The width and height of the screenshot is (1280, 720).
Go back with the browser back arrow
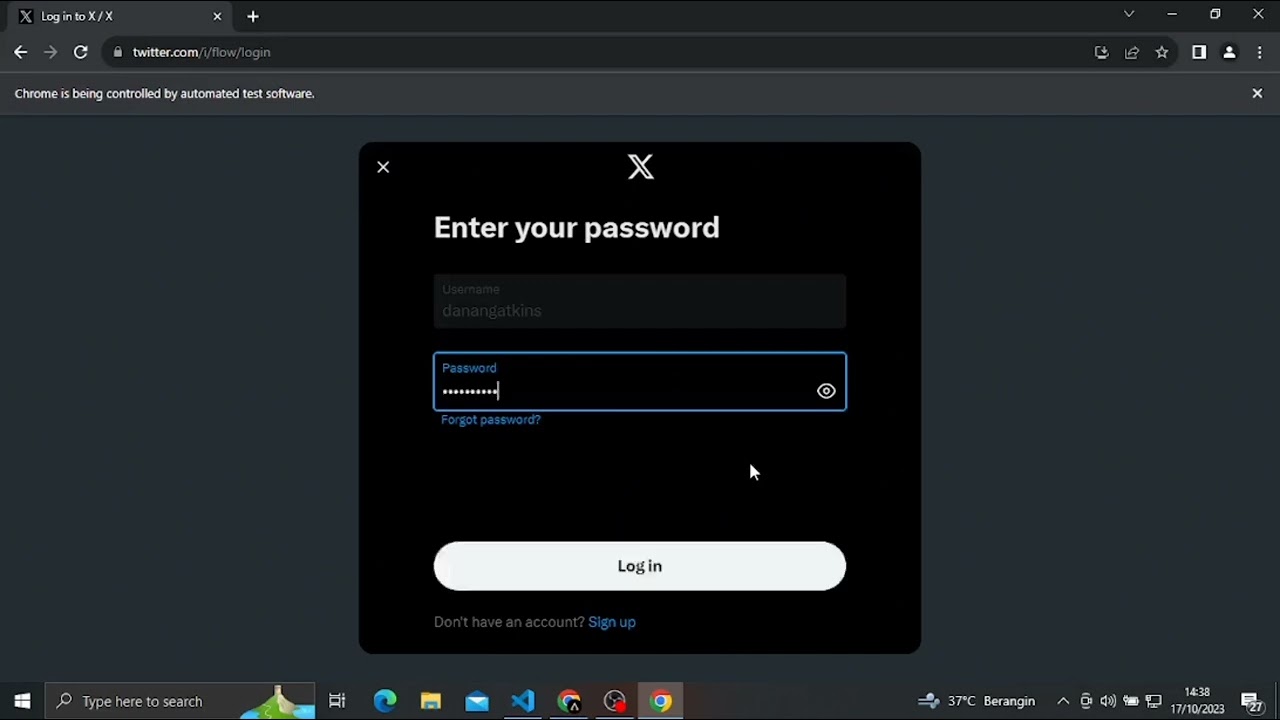tap(20, 52)
